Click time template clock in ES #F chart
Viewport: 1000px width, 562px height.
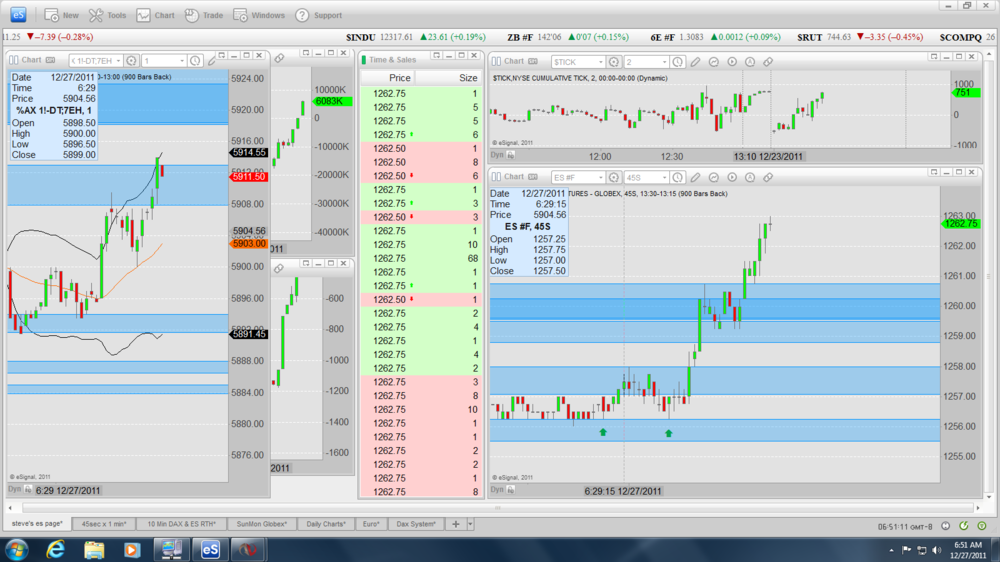[x=677, y=177]
